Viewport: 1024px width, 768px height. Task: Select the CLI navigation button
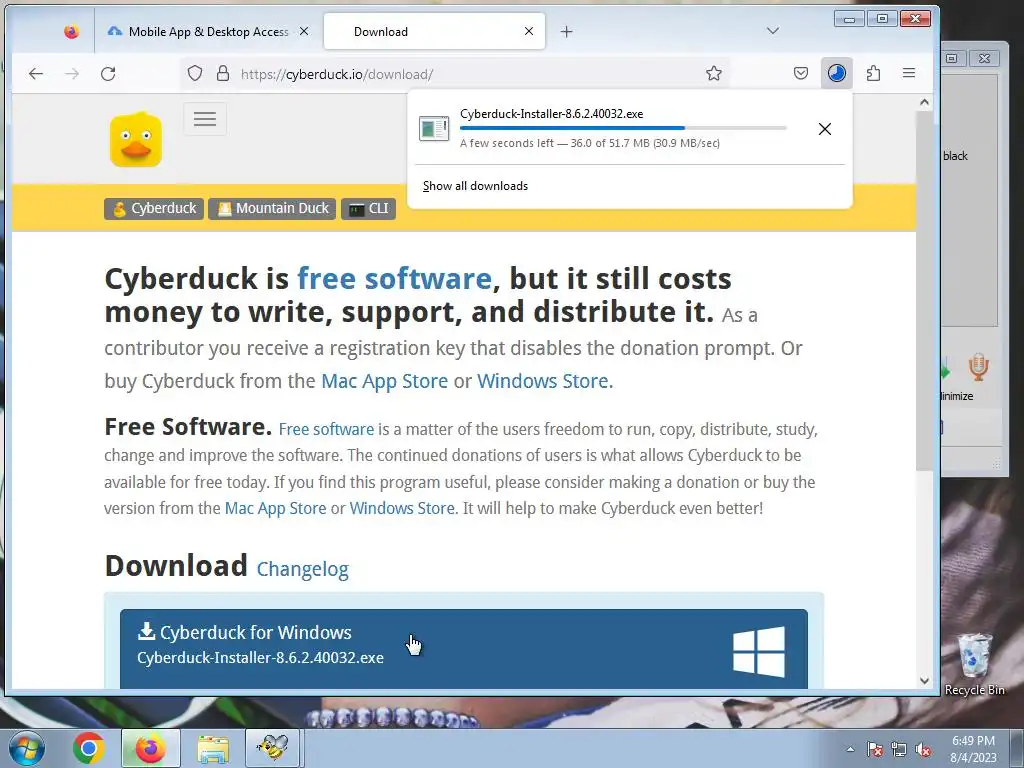click(368, 208)
